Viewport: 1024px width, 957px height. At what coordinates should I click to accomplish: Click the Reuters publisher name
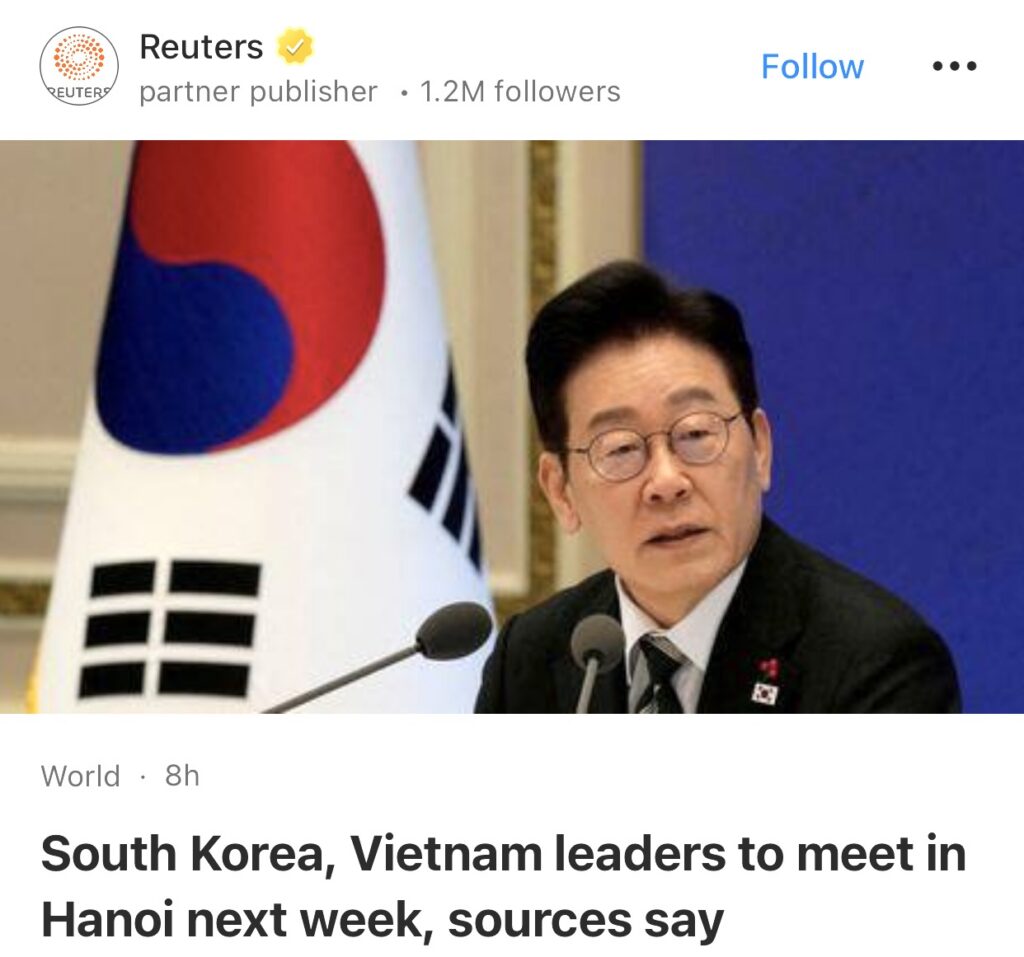point(201,47)
